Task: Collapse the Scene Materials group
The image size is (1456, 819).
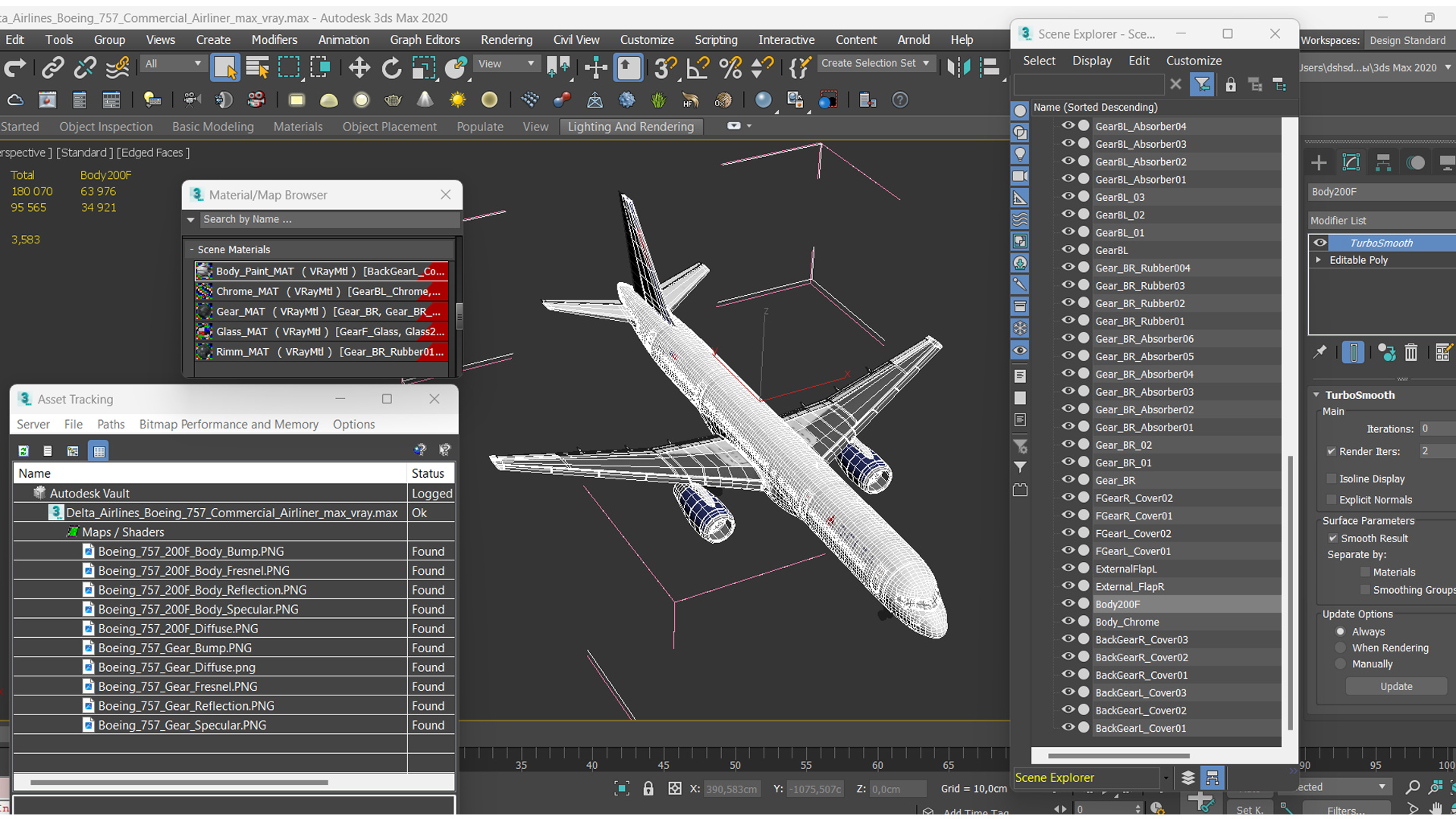Action: [192, 249]
